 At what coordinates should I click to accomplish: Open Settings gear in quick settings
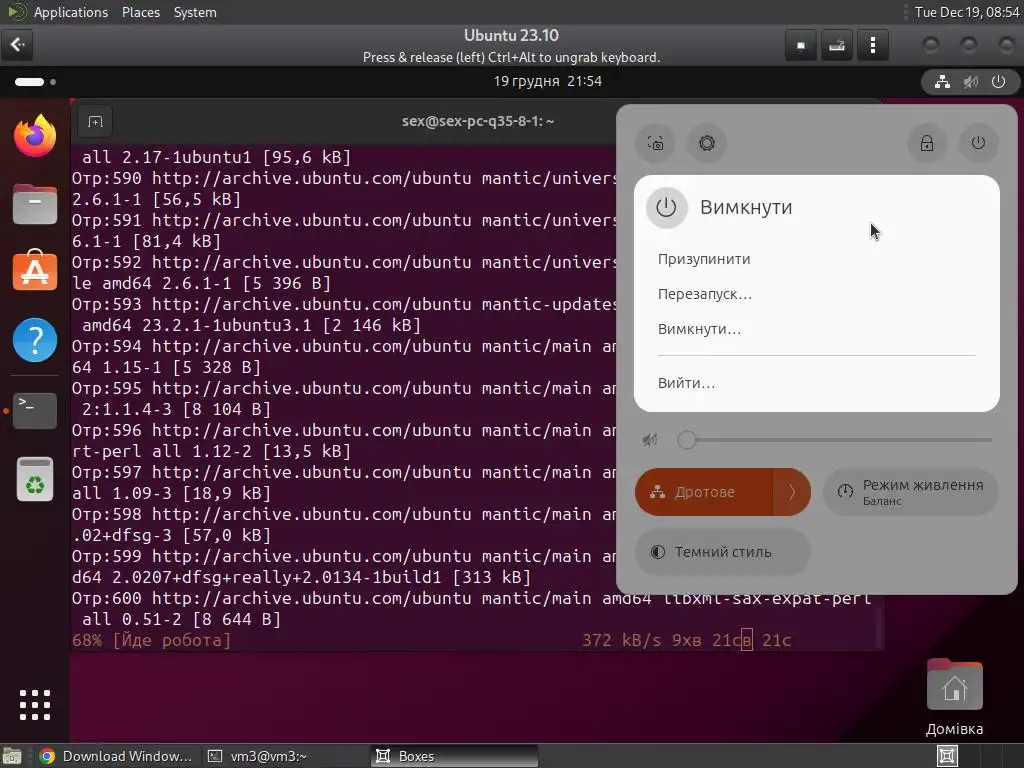(x=707, y=143)
